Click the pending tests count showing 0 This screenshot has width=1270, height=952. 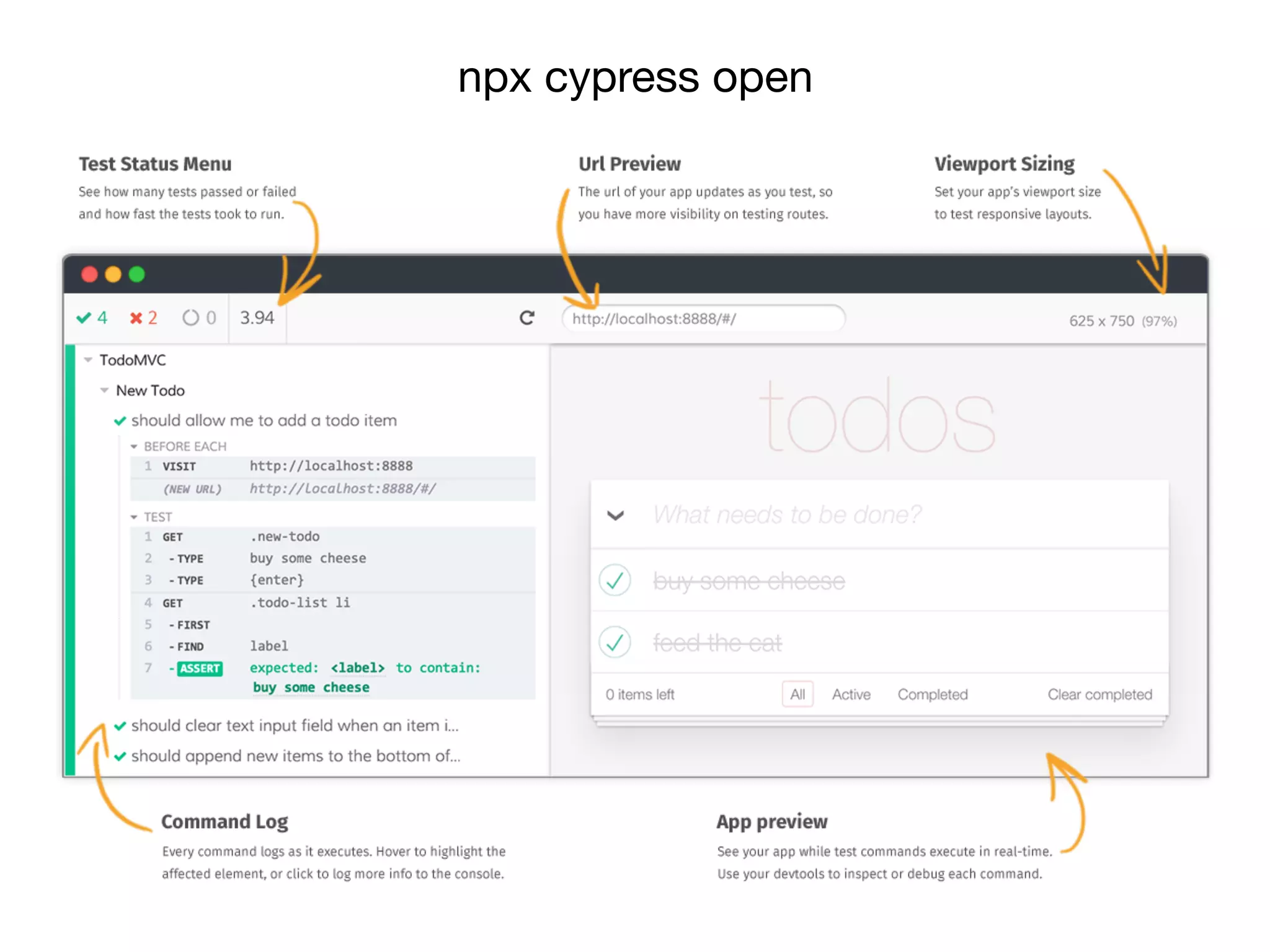pos(199,318)
